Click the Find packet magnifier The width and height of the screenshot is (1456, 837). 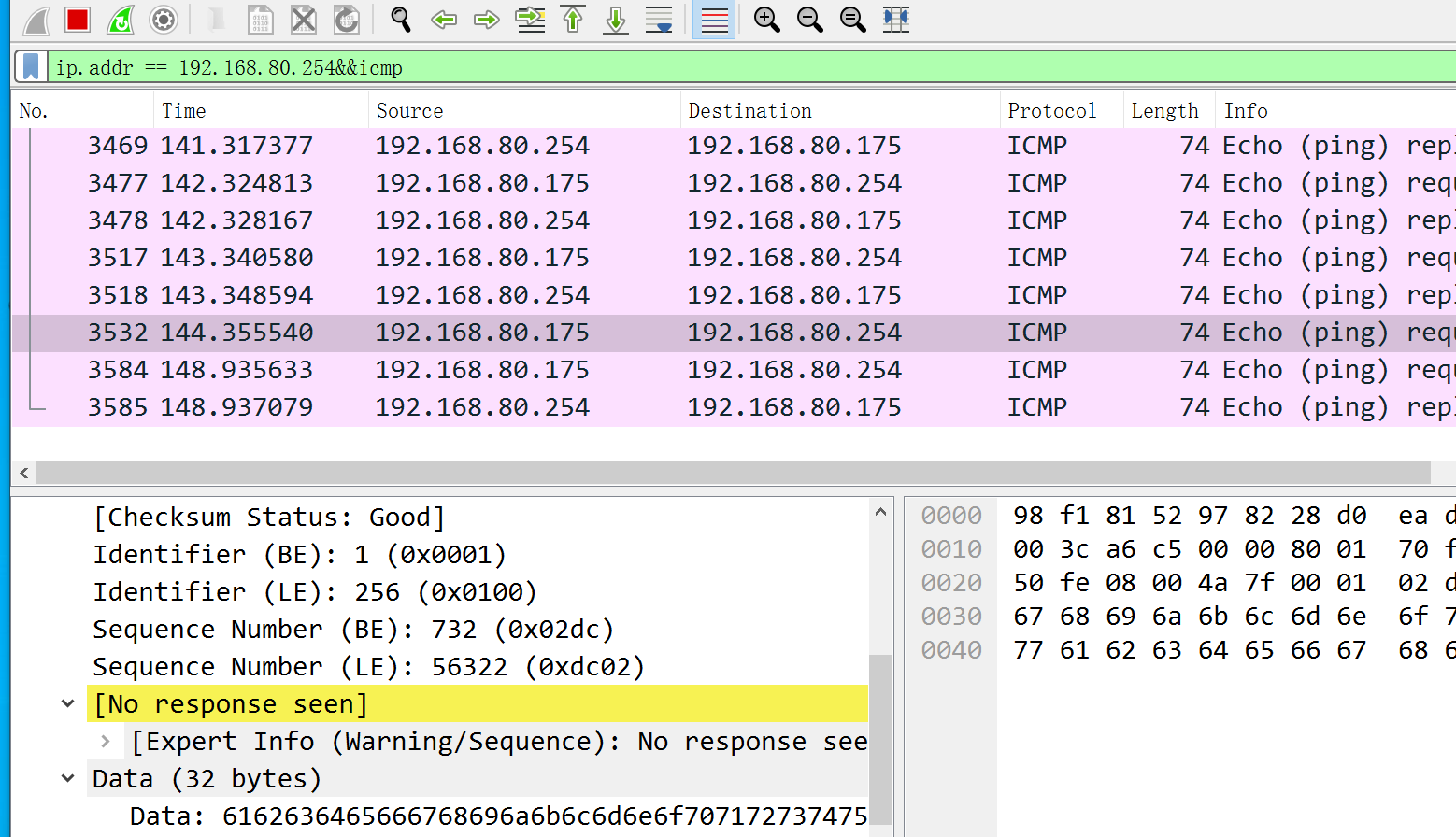click(x=401, y=20)
